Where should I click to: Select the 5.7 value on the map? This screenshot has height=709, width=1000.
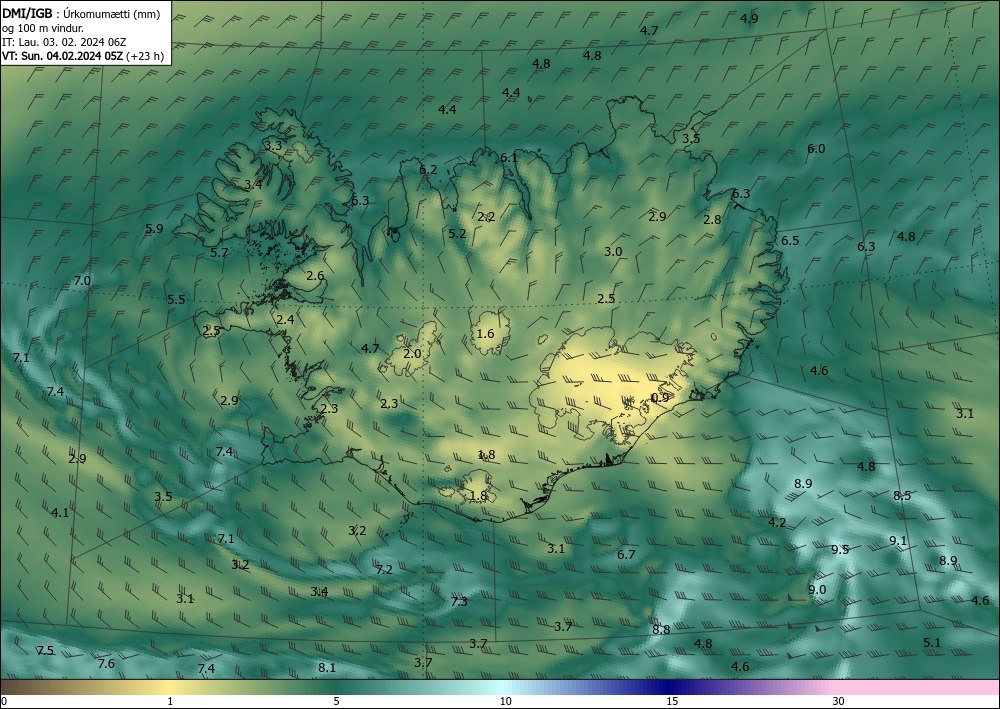tap(219, 252)
